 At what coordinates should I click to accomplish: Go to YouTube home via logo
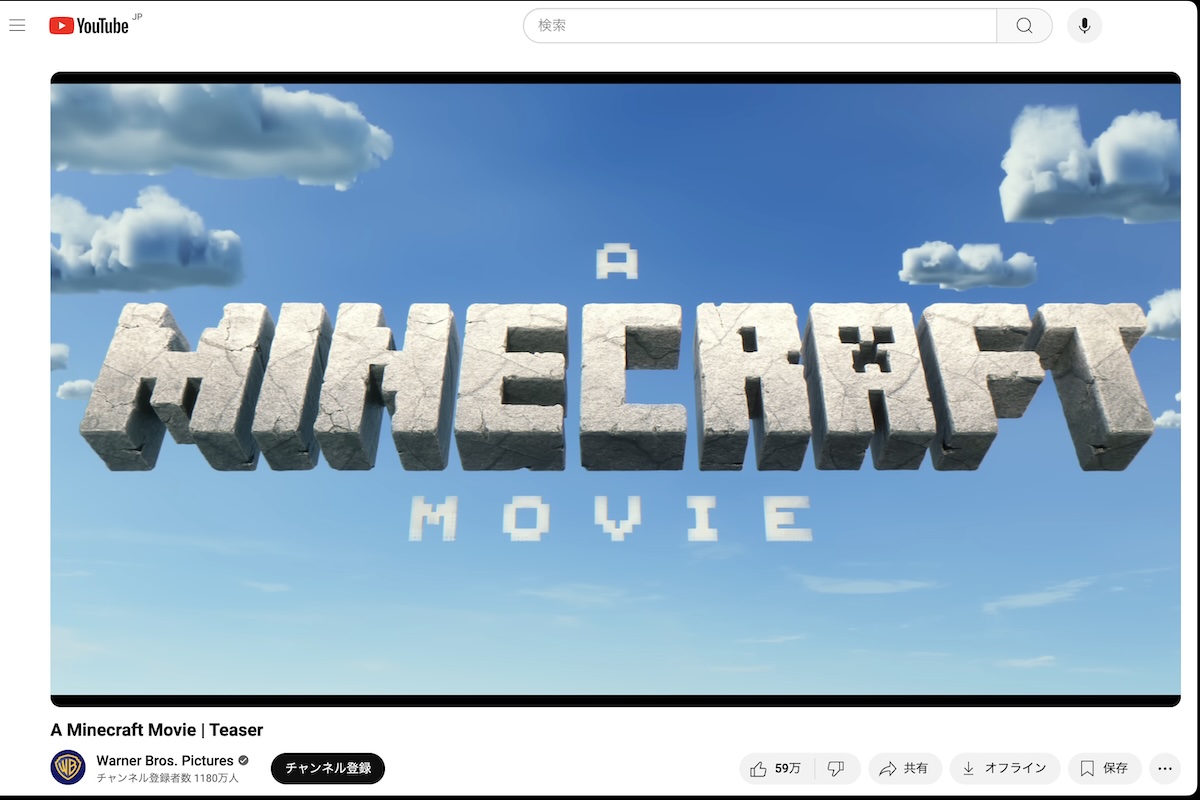point(89,26)
